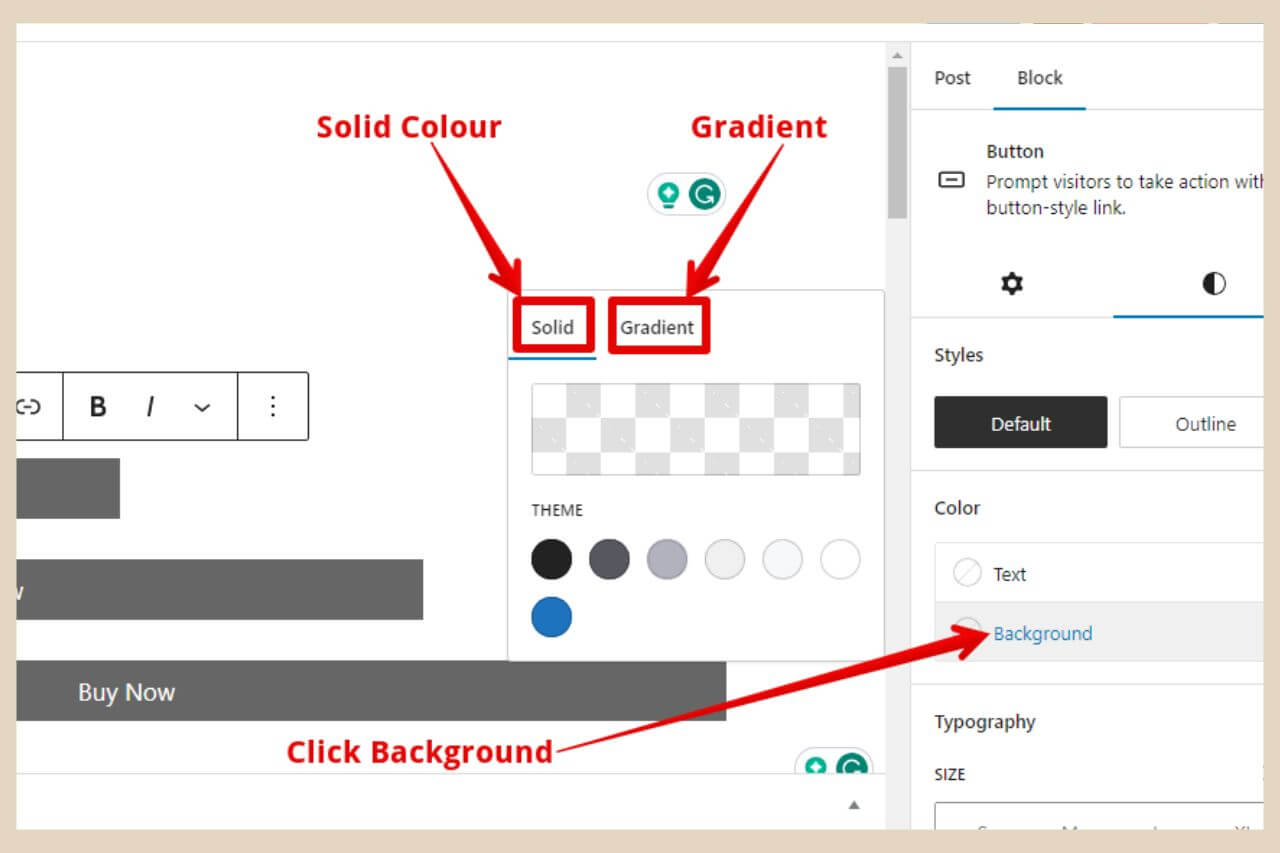Collapse the panel using the upward triangle
Screen dimensions: 1280x853
coord(854,804)
